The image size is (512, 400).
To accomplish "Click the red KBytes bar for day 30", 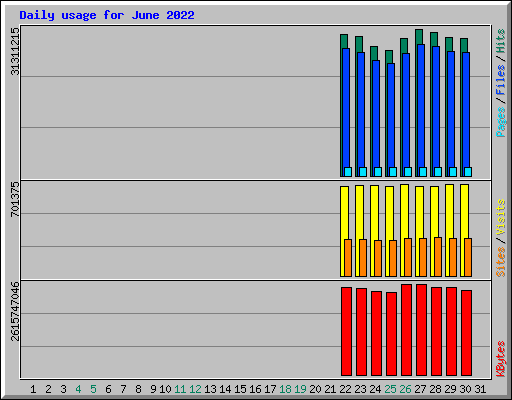I will 466,333.
